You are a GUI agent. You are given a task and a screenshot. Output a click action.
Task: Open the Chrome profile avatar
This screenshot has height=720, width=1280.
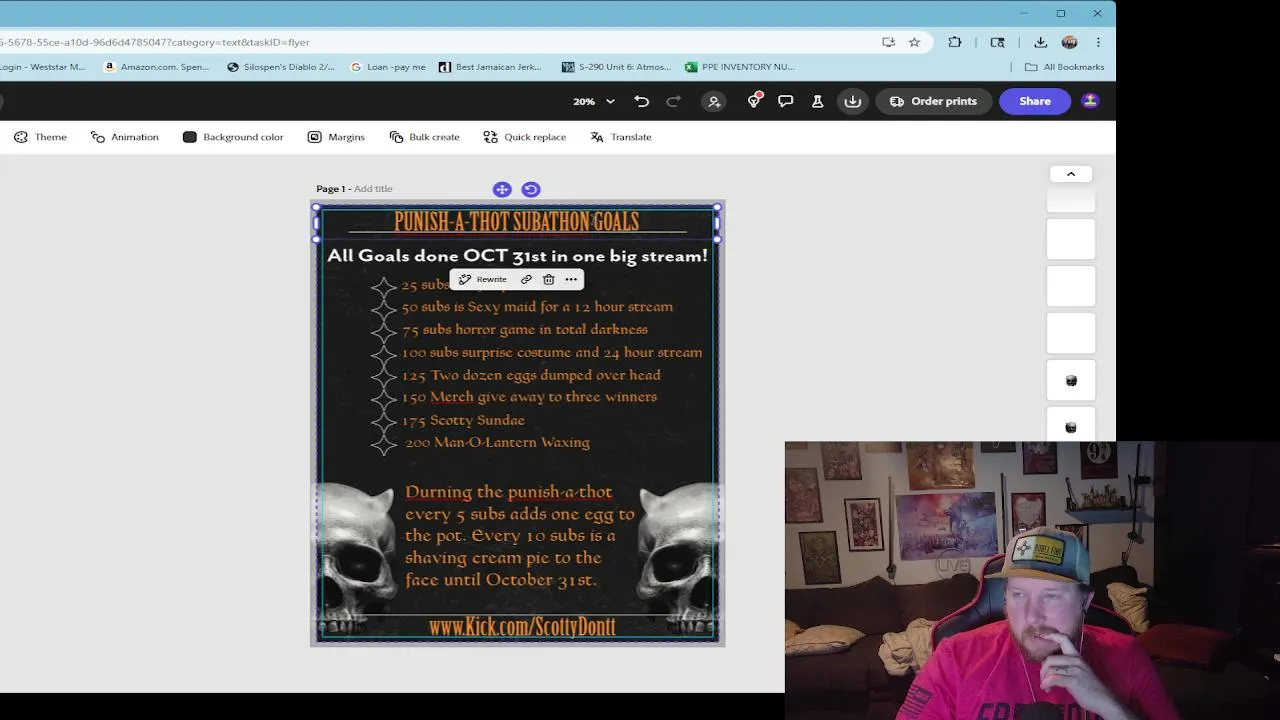click(1069, 42)
